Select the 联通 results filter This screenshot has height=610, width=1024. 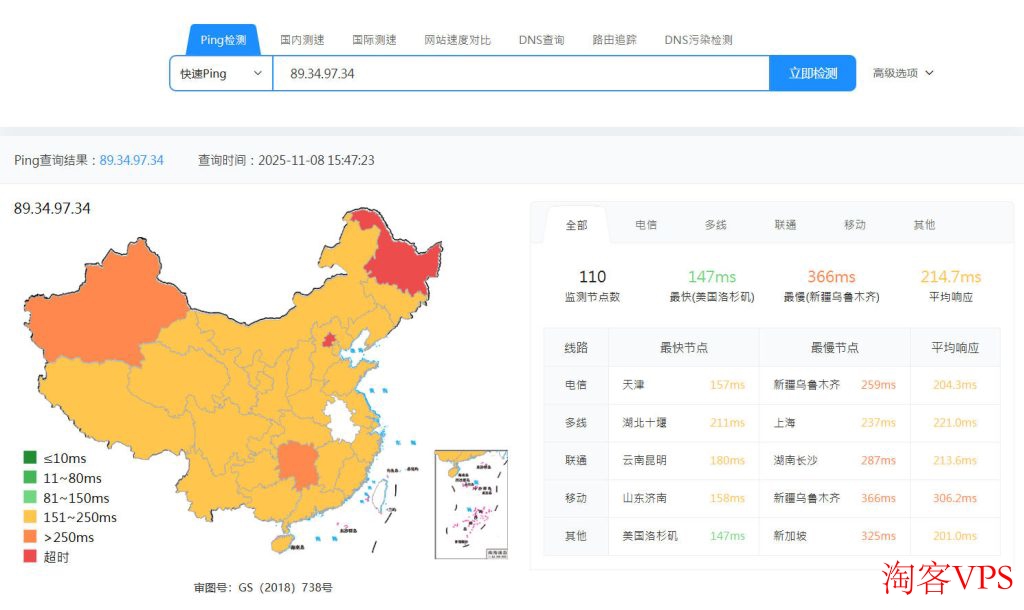click(785, 225)
